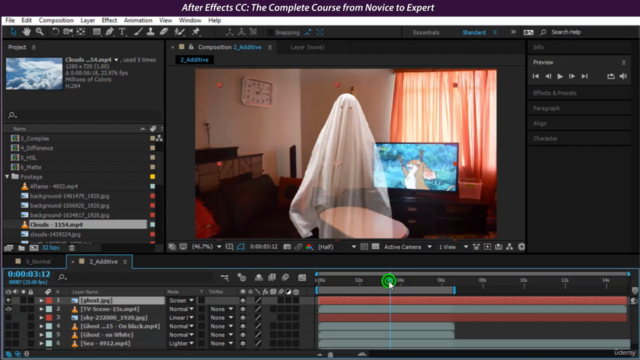Screen dimensions: 640x360
Task: Click the snapshot camera icon in viewer
Action: coord(287,247)
